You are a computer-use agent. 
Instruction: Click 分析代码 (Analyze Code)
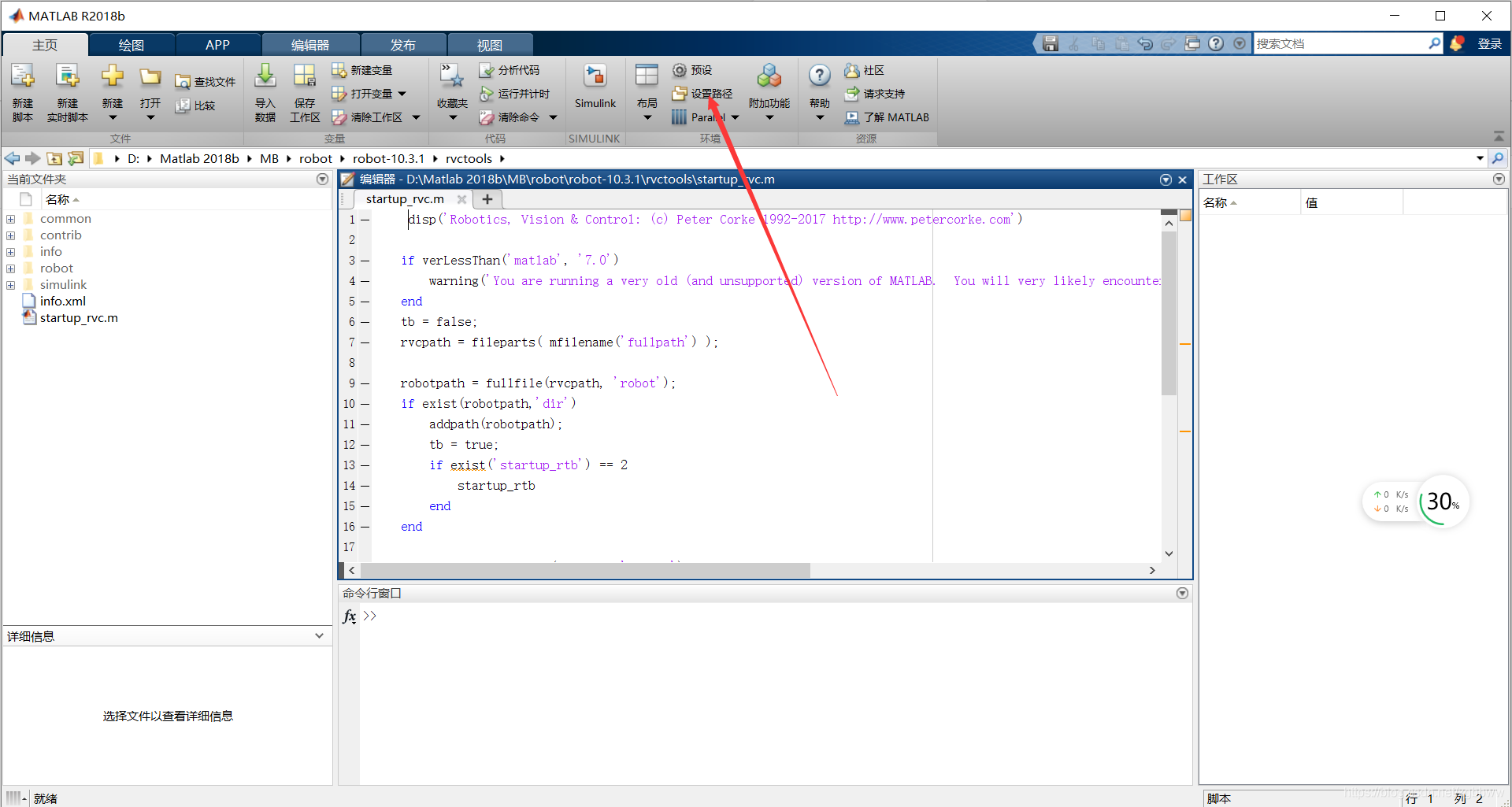(x=510, y=70)
